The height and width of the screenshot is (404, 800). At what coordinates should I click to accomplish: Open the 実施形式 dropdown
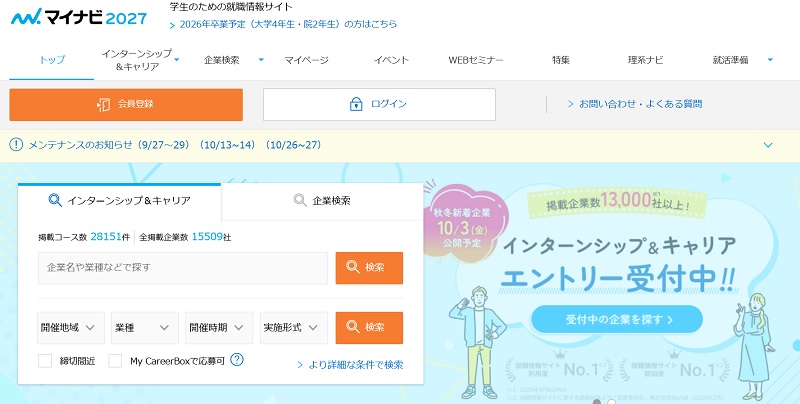(294, 327)
